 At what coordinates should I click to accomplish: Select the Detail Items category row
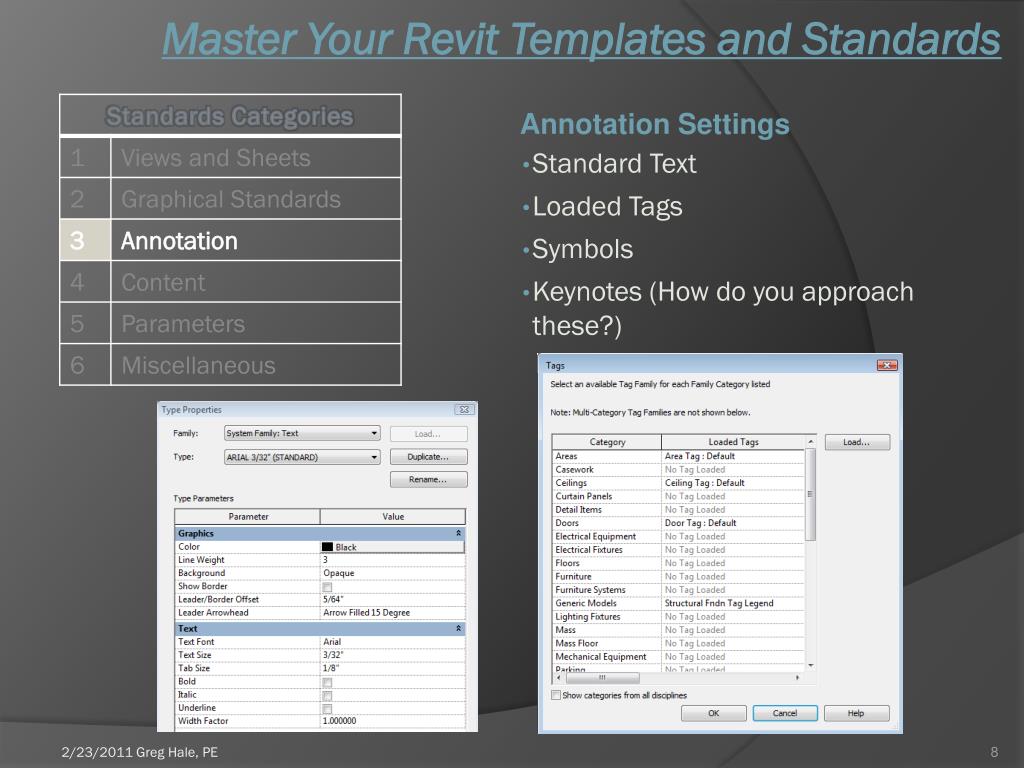click(679, 509)
